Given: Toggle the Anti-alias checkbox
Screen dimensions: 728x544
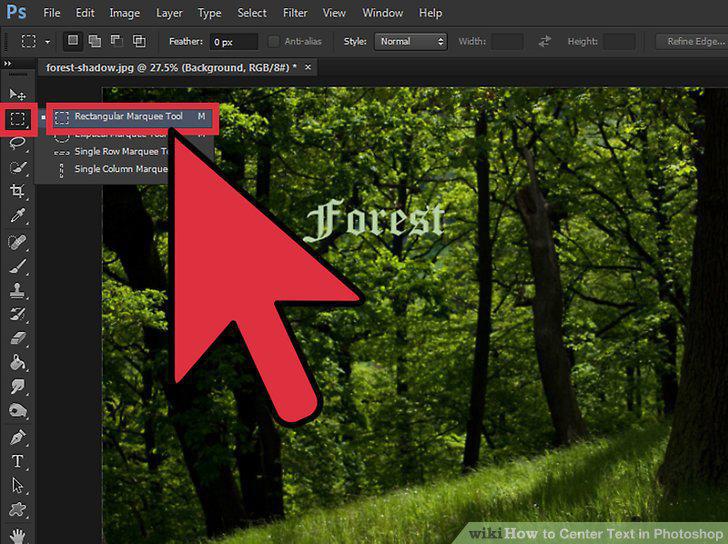Looking at the screenshot, I should pos(273,41).
